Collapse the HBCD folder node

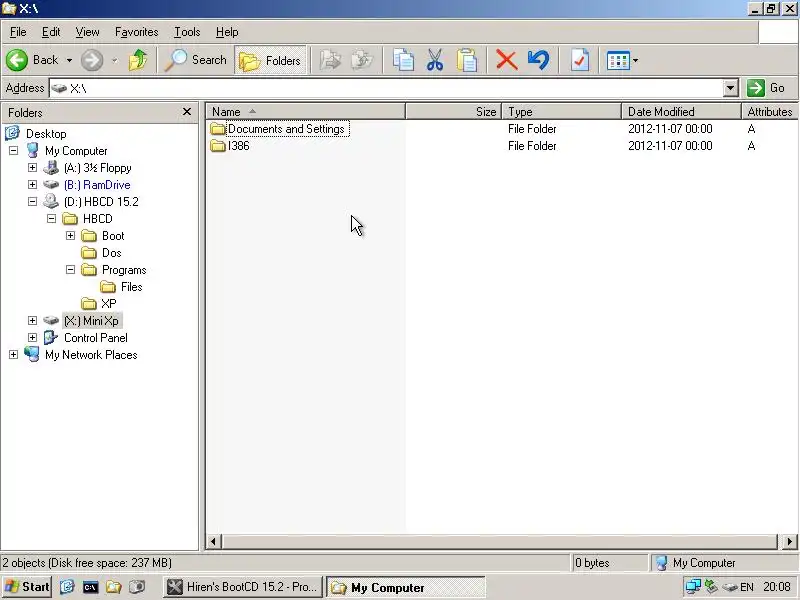point(52,218)
